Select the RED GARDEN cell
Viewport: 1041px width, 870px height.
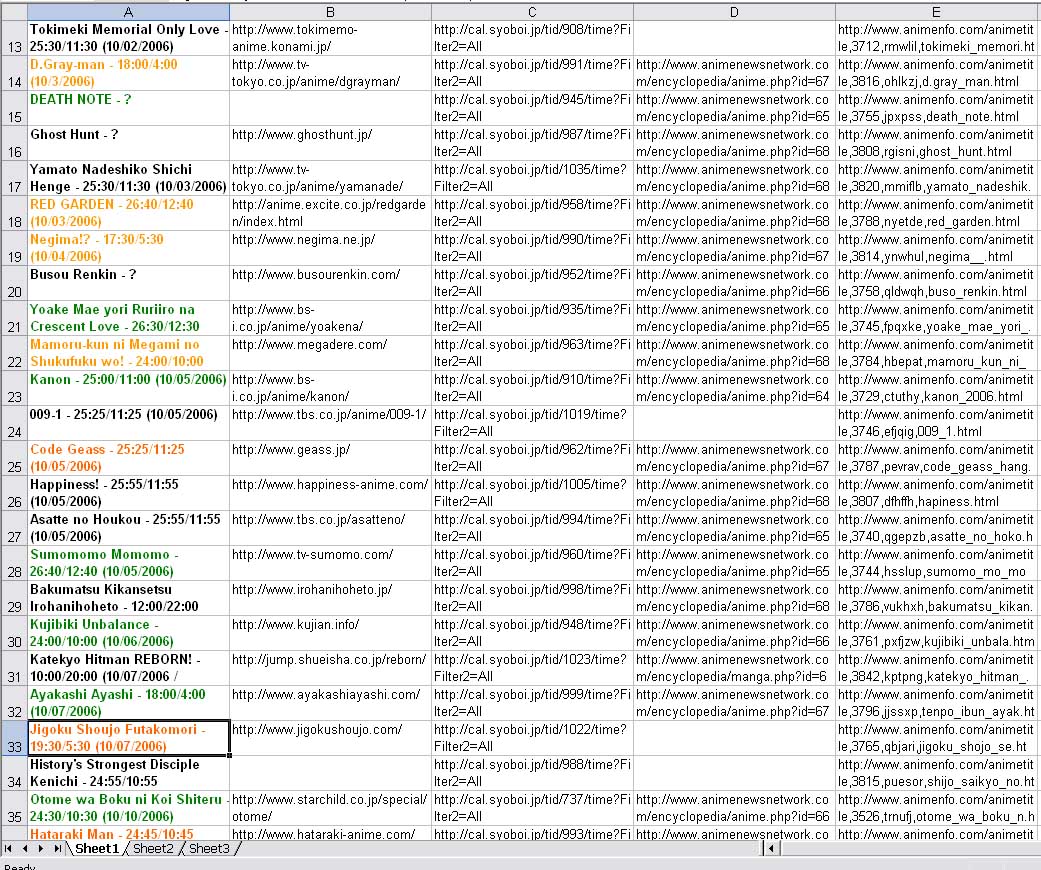coord(128,213)
